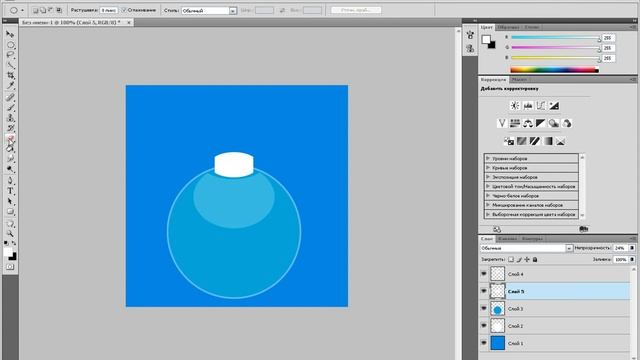
Task: Click the Add to selection mode icon
Action: coord(43,10)
